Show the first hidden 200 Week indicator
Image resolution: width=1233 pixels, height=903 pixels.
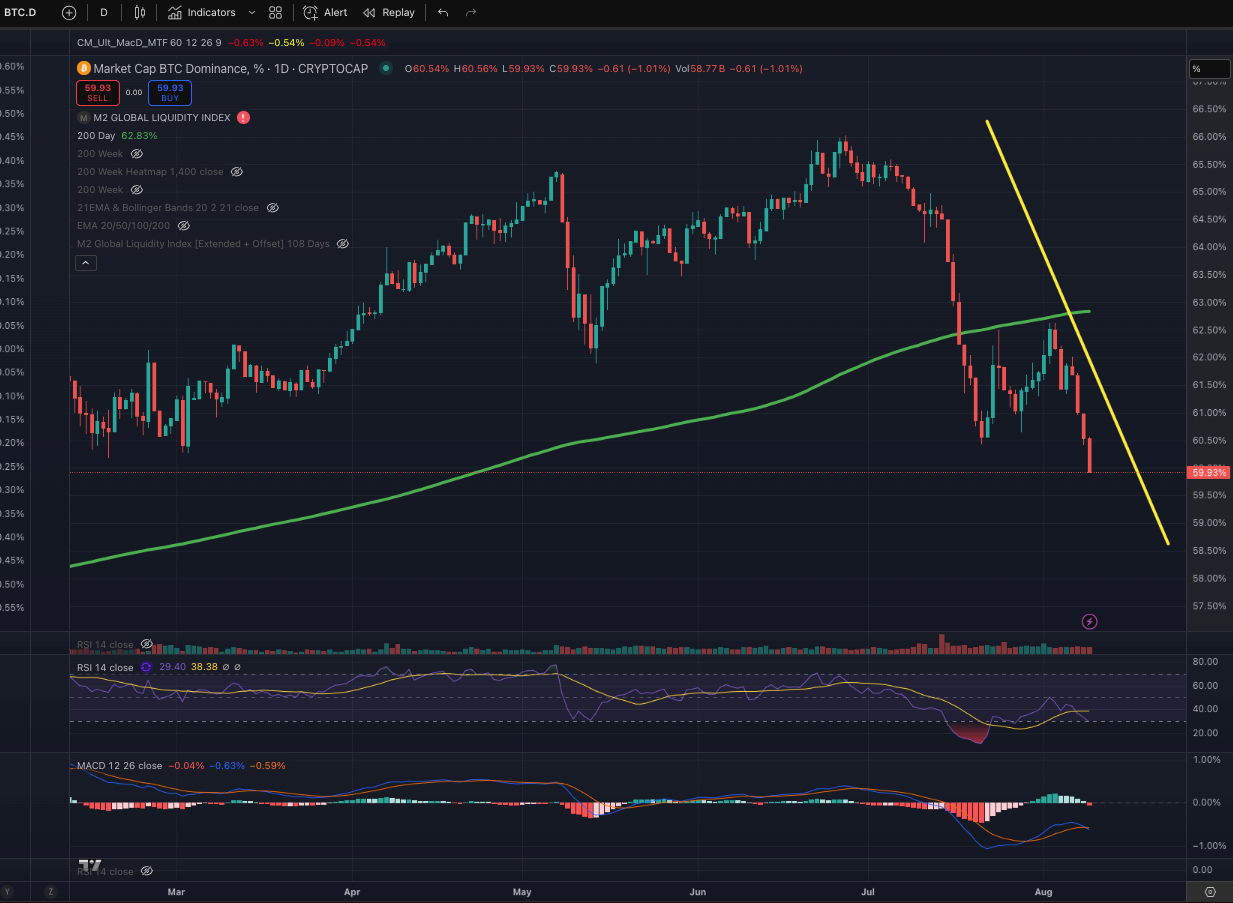(137, 154)
